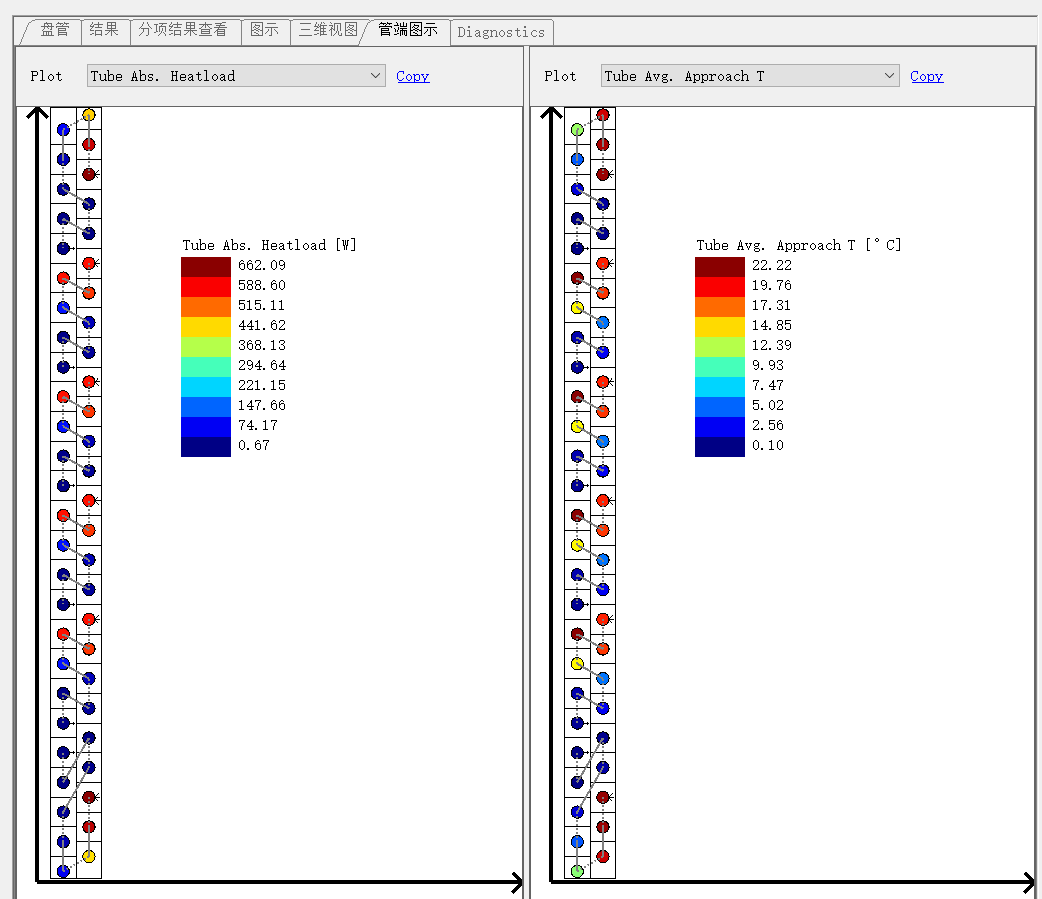Open the 结果 tab
This screenshot has width=1042, height=899.
[x=104, y=30]
